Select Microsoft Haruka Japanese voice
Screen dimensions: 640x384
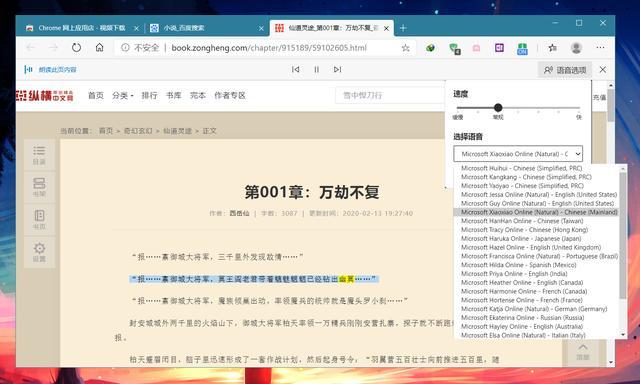(521, 238)
